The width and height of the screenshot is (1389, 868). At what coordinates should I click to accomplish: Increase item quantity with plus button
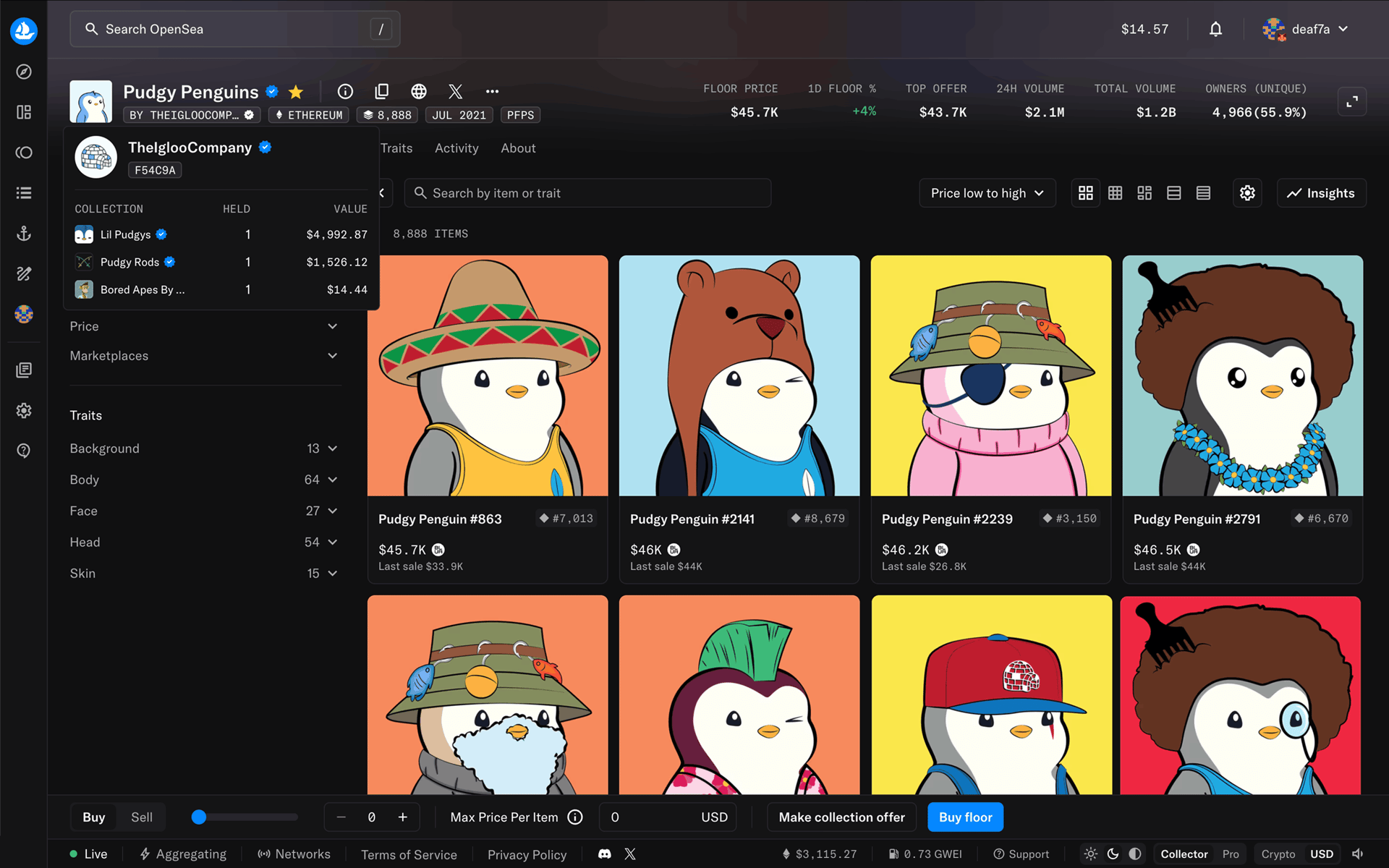(403, 817)
